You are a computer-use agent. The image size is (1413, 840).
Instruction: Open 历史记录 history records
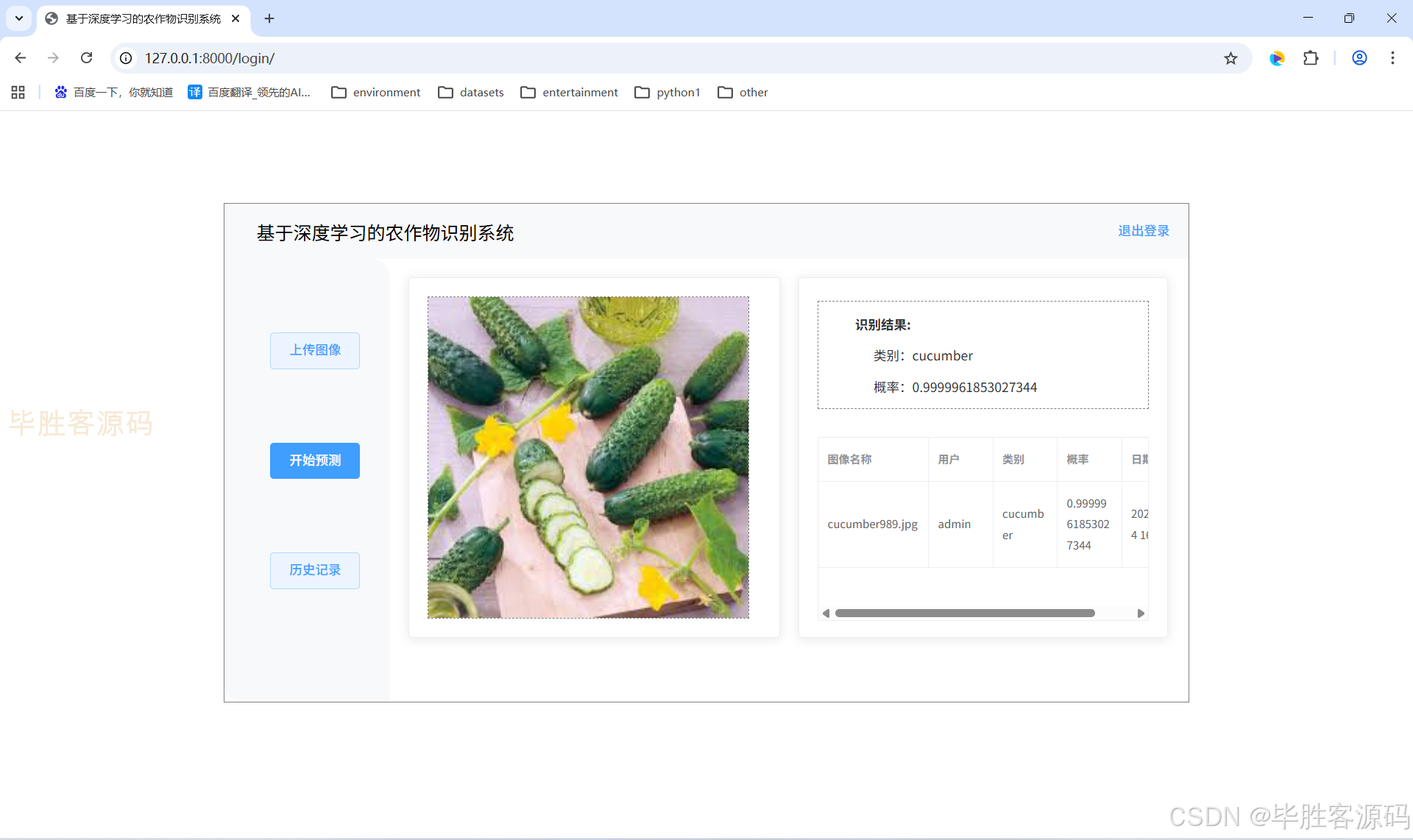click(x=315, y=570)
